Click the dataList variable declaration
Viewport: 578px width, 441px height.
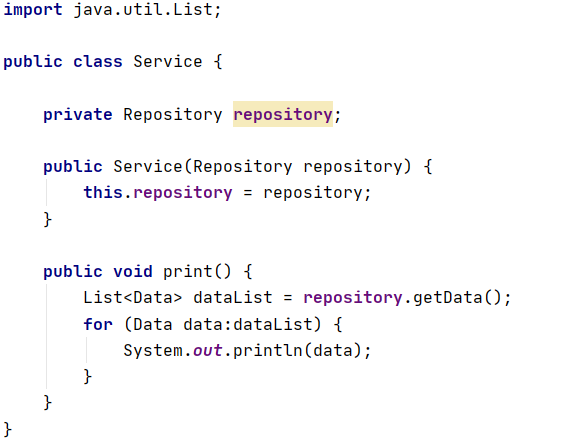coord(233,298)
